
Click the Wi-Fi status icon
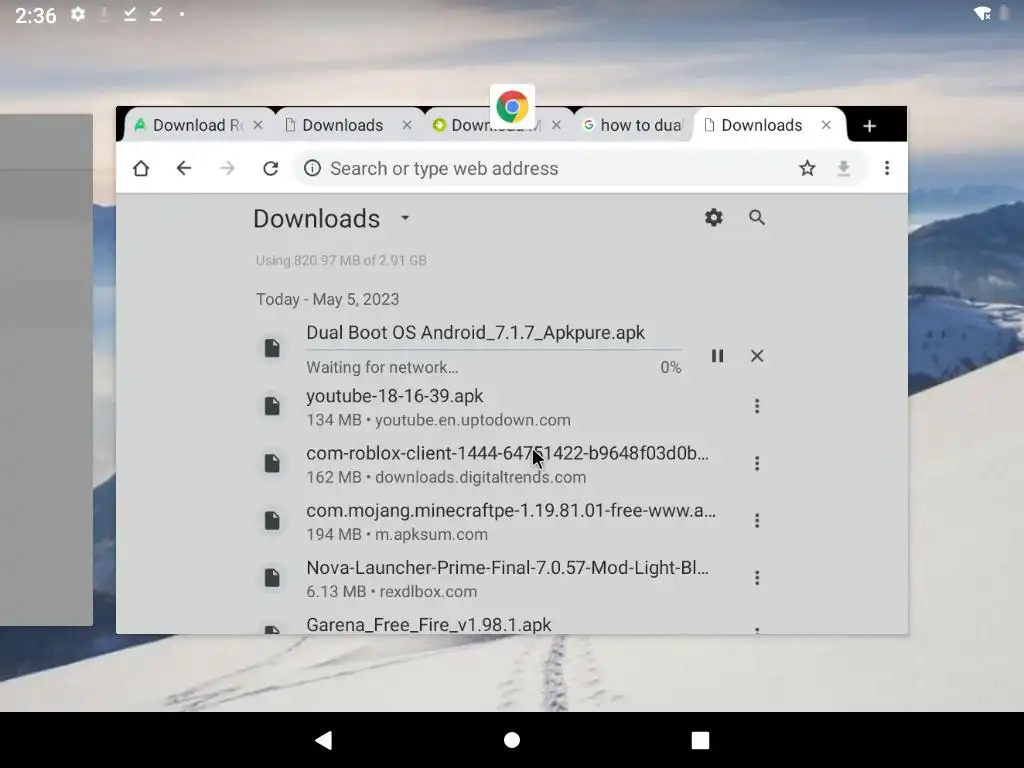tap(982, 13)
